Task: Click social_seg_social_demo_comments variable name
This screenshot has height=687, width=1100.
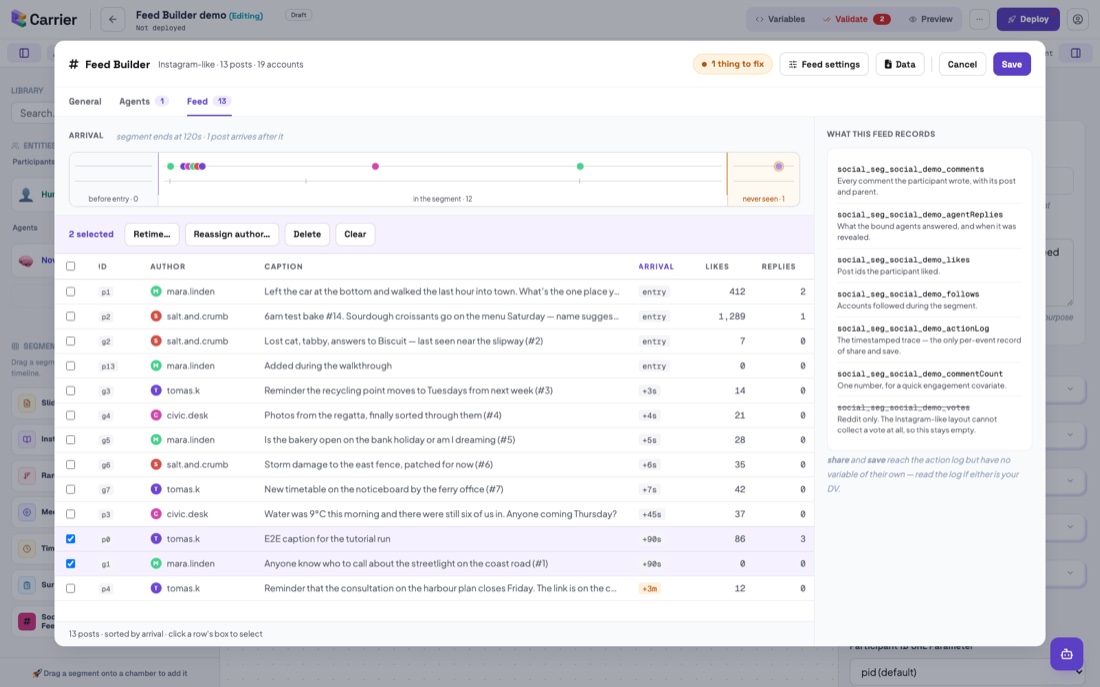Action: 910,169
